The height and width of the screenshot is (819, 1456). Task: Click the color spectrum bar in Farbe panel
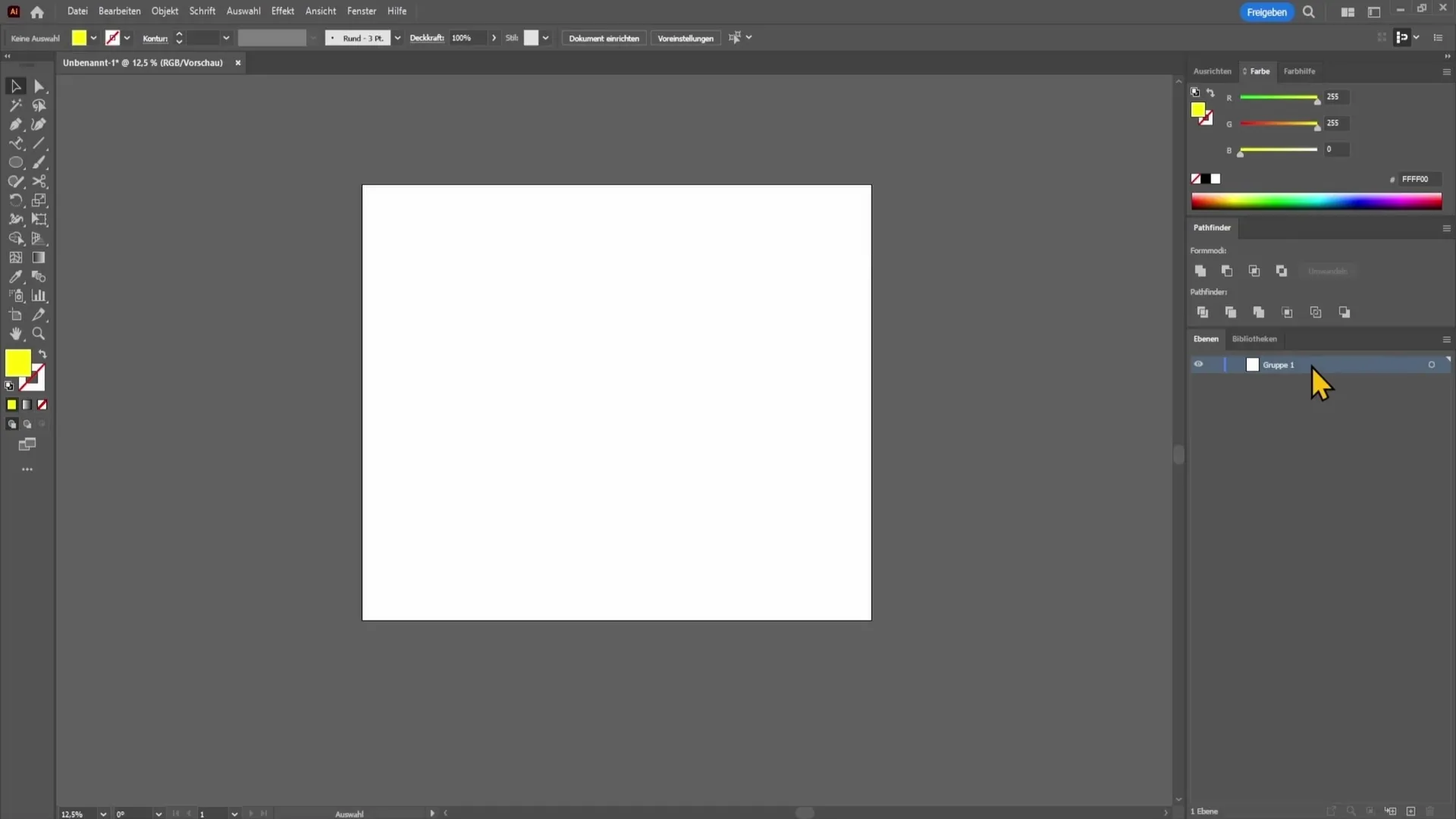1316,201
